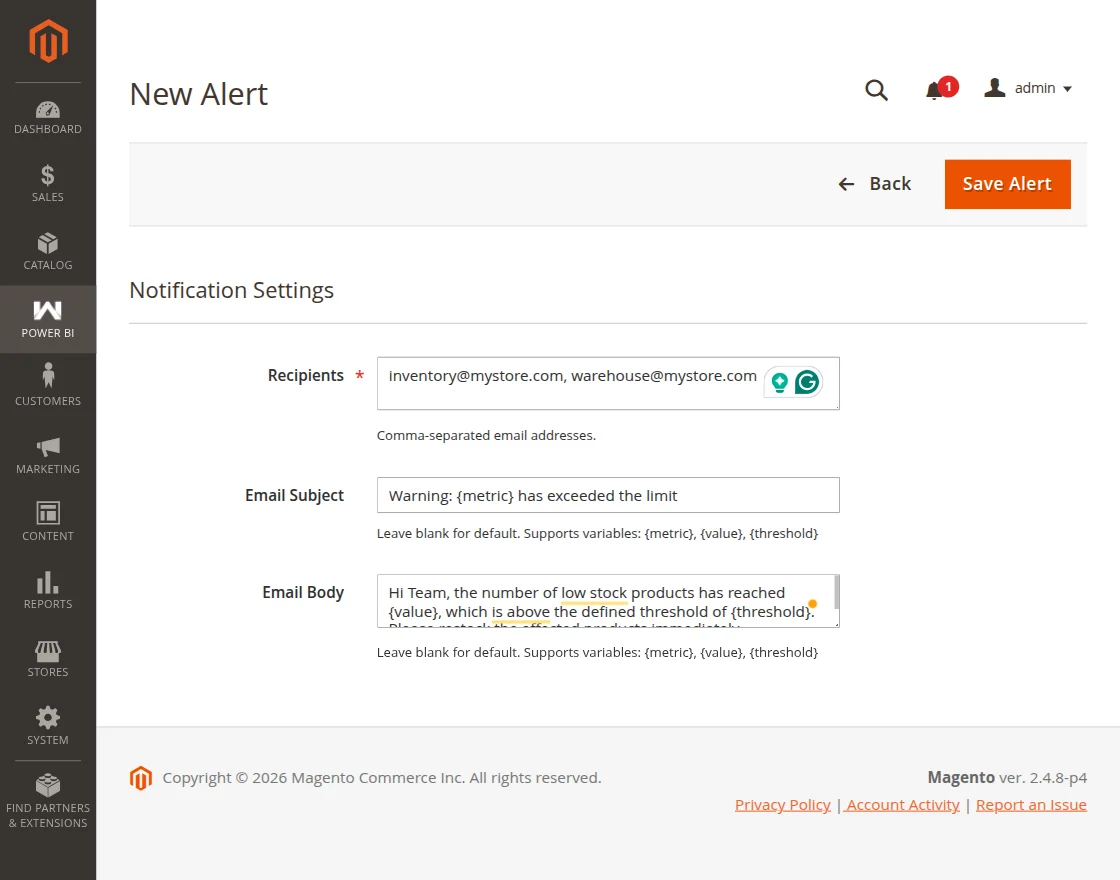Click the search magnifier icon
This screenshot has width=1120, height=880.
pyautogui.click(x=876, y=90)
